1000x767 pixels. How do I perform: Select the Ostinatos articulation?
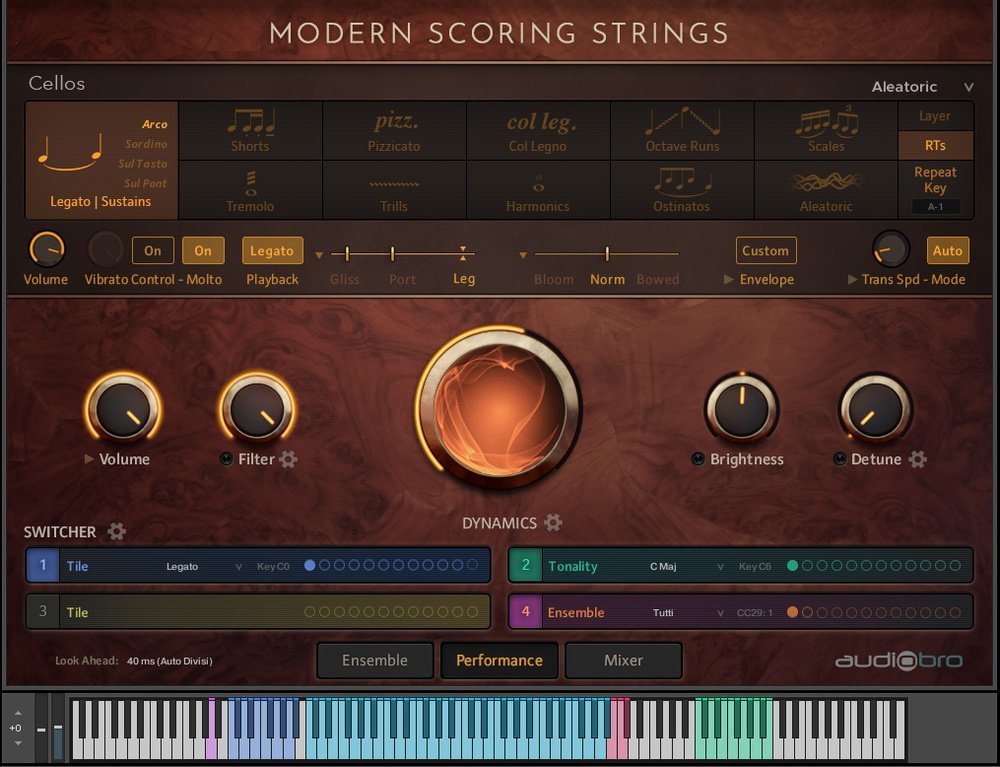click(682, 190)
